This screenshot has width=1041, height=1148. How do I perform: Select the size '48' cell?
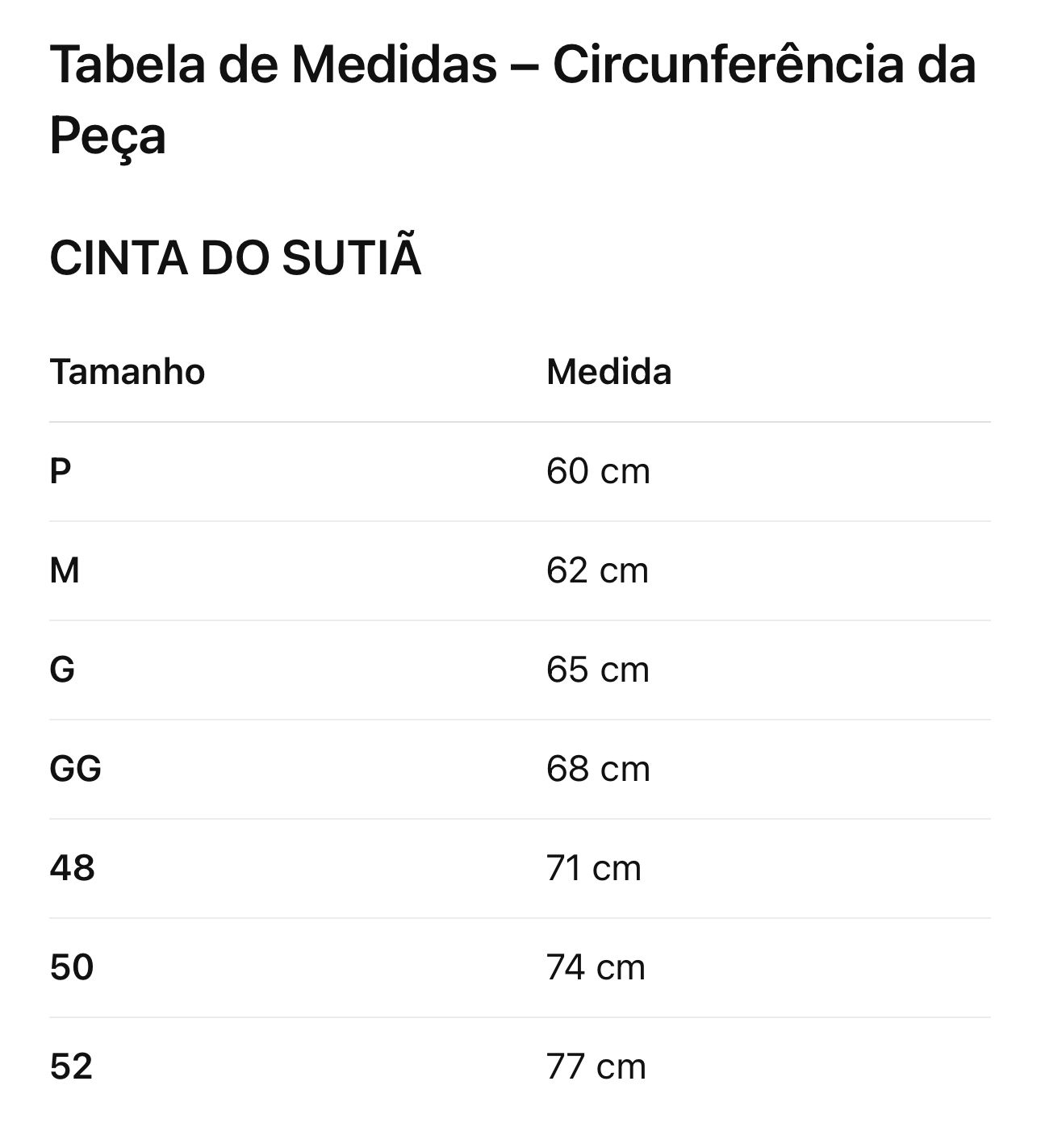pos(72,868)
